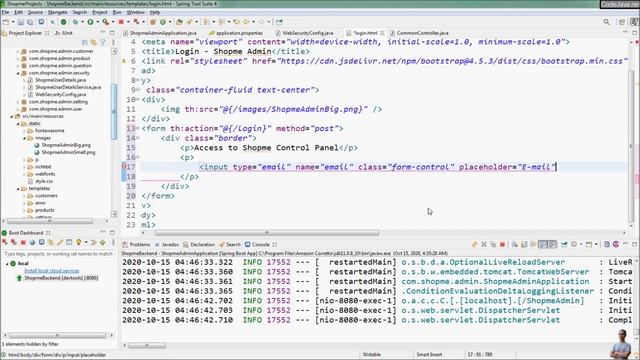Switch to ShopmeAdminApplication.java editor tab
This screenshot has height=360, width=640.
[160, 33]
